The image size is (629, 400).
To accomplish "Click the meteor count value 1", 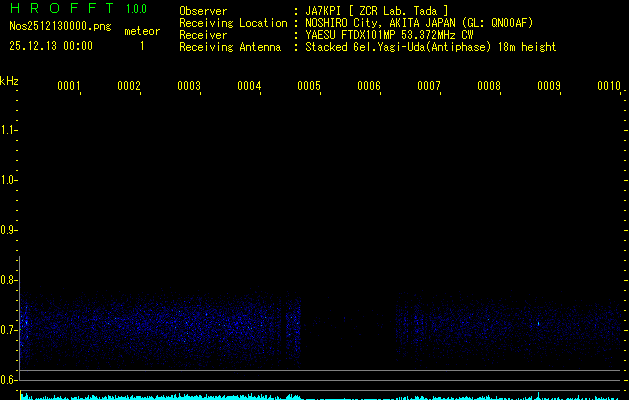I will (x=141, y=46).
